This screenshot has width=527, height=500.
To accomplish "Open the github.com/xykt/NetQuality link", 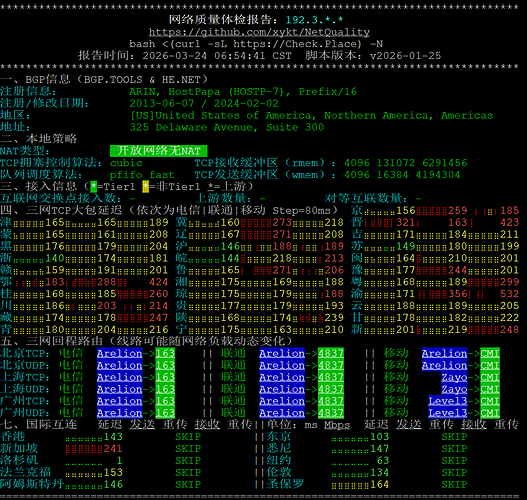I will [259, 32].
